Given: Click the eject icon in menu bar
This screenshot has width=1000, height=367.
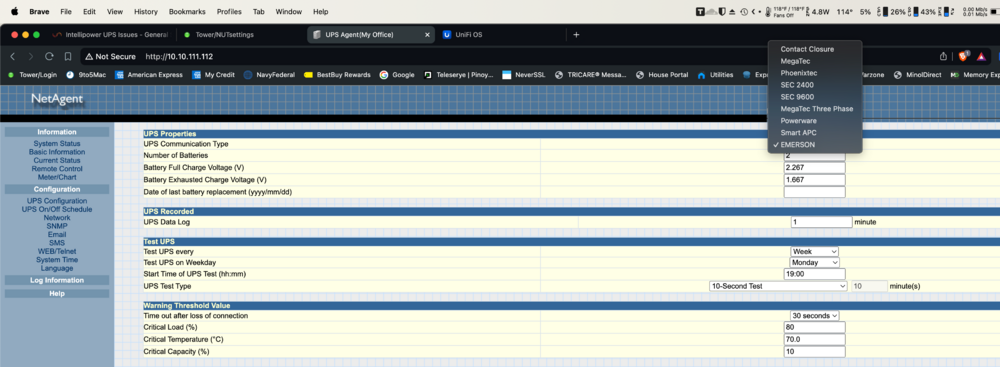Looking at the screenshot, I should coord(733,11).
